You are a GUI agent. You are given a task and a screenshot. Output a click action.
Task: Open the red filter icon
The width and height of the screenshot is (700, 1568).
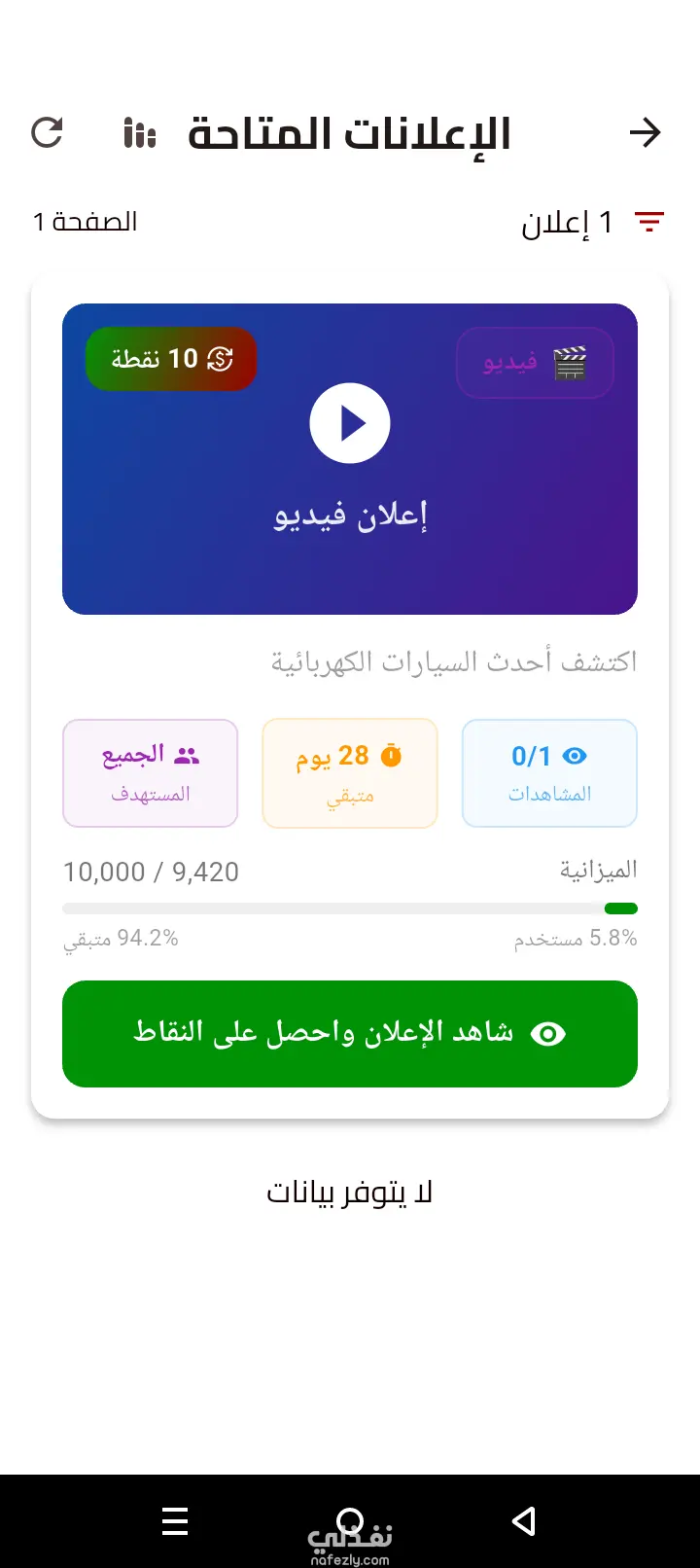click(x=649, y=222)
